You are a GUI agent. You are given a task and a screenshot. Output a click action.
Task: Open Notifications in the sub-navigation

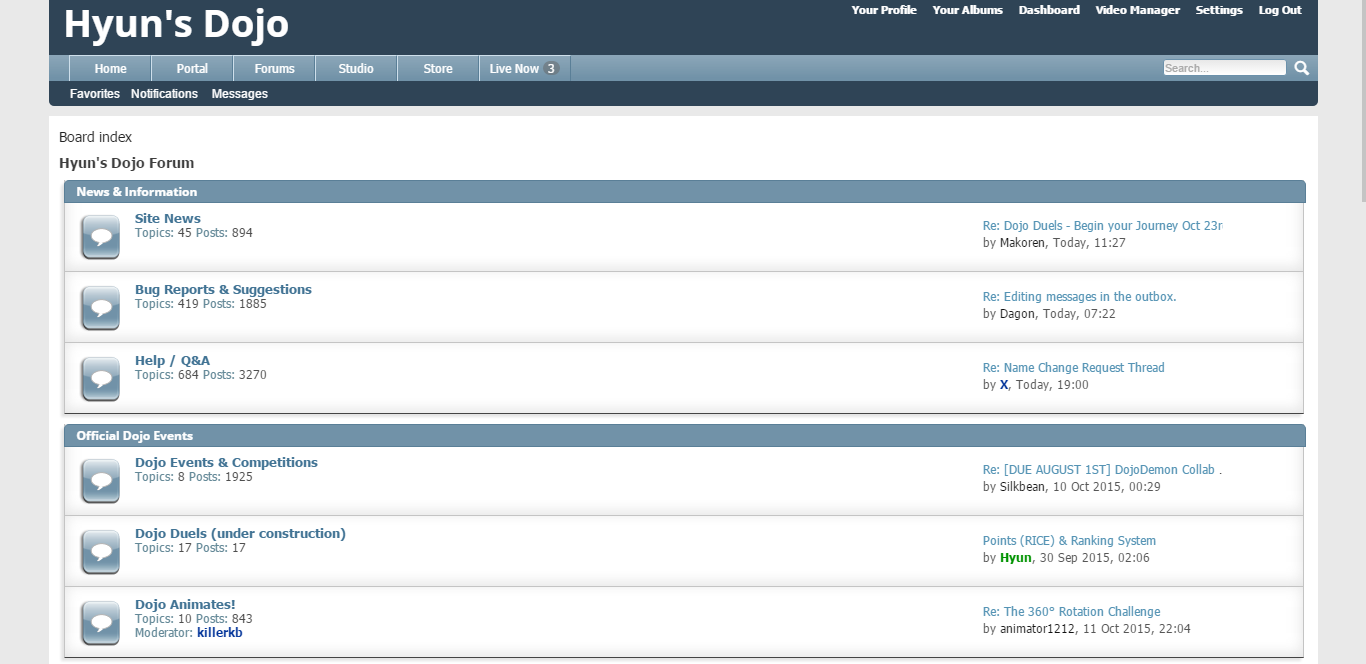coord(164,94)
